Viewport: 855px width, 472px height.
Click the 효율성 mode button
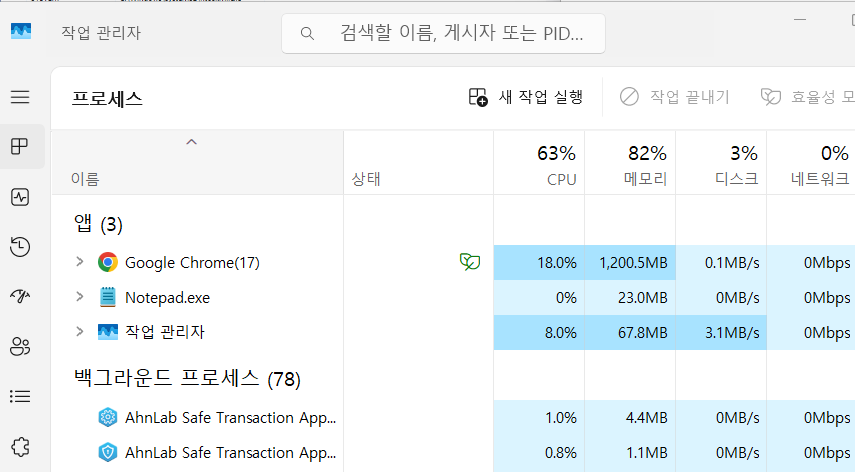pyautogui.click(x=808, y=97)
